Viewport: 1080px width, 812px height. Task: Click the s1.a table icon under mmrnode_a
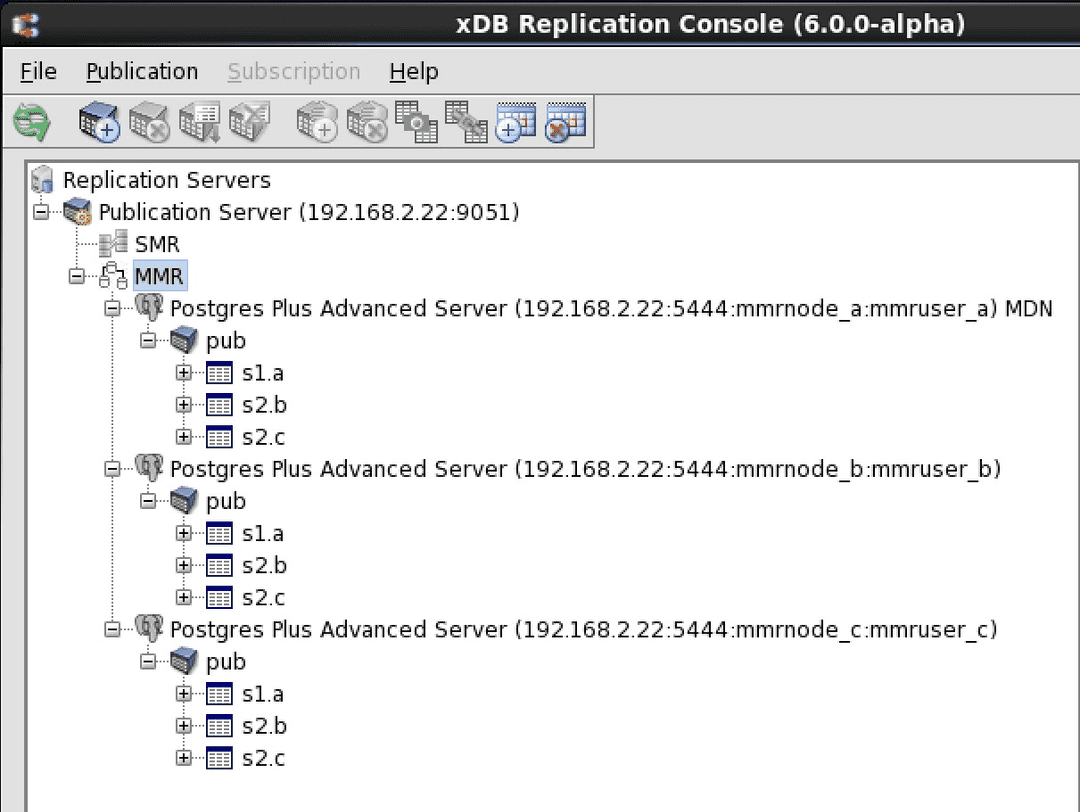(219, 373)
